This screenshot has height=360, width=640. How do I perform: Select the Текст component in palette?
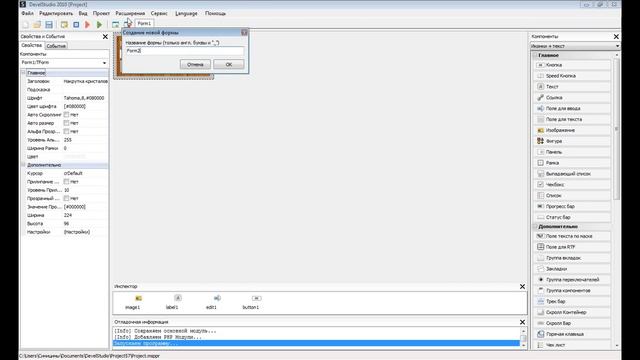coord(572,87)
